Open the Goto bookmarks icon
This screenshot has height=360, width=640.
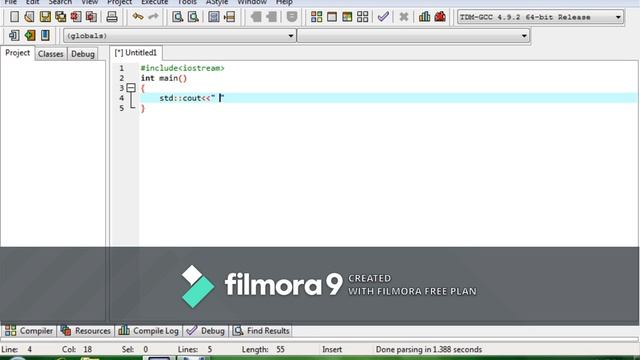click(x=45, y=36)
